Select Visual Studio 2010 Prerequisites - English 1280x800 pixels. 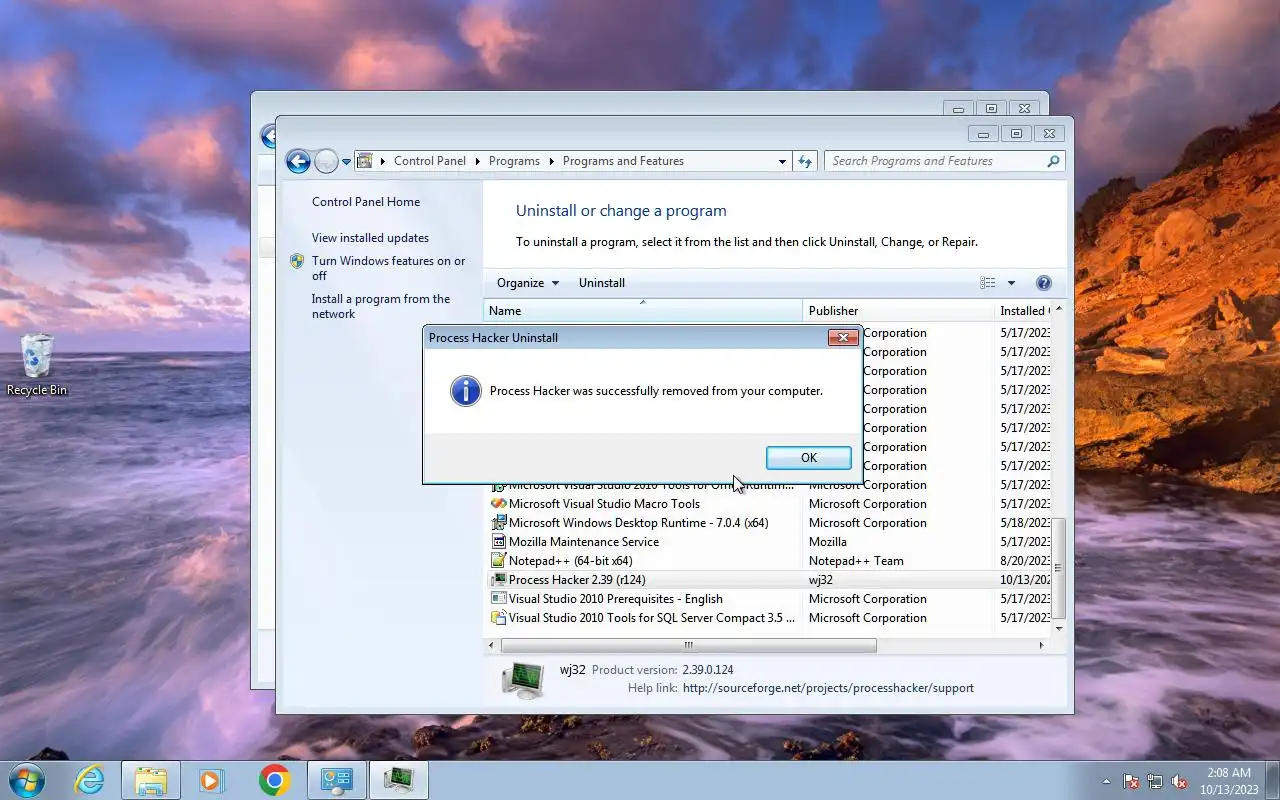point(768,599)
